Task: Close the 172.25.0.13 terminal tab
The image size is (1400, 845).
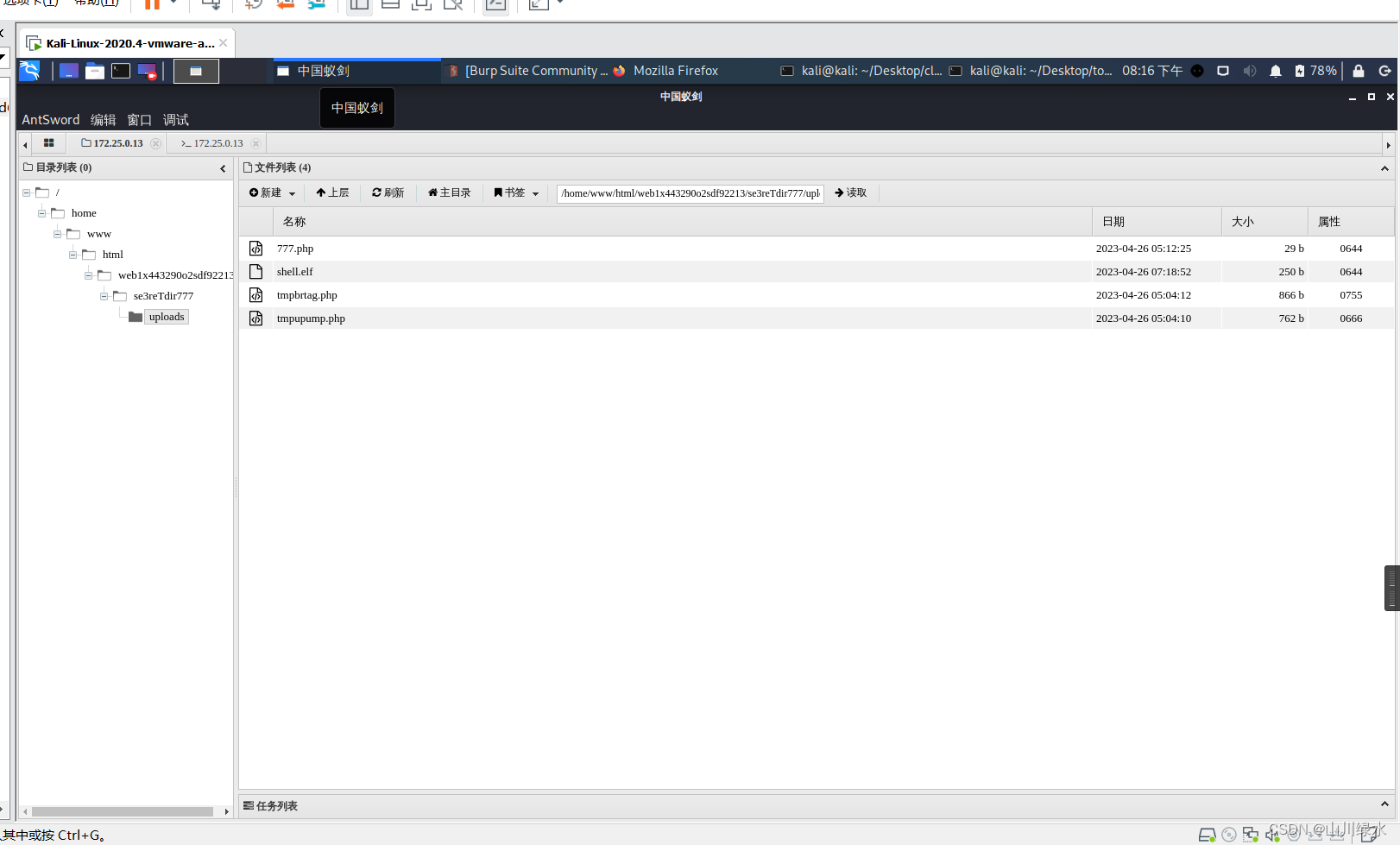Action: coord(255,143)
